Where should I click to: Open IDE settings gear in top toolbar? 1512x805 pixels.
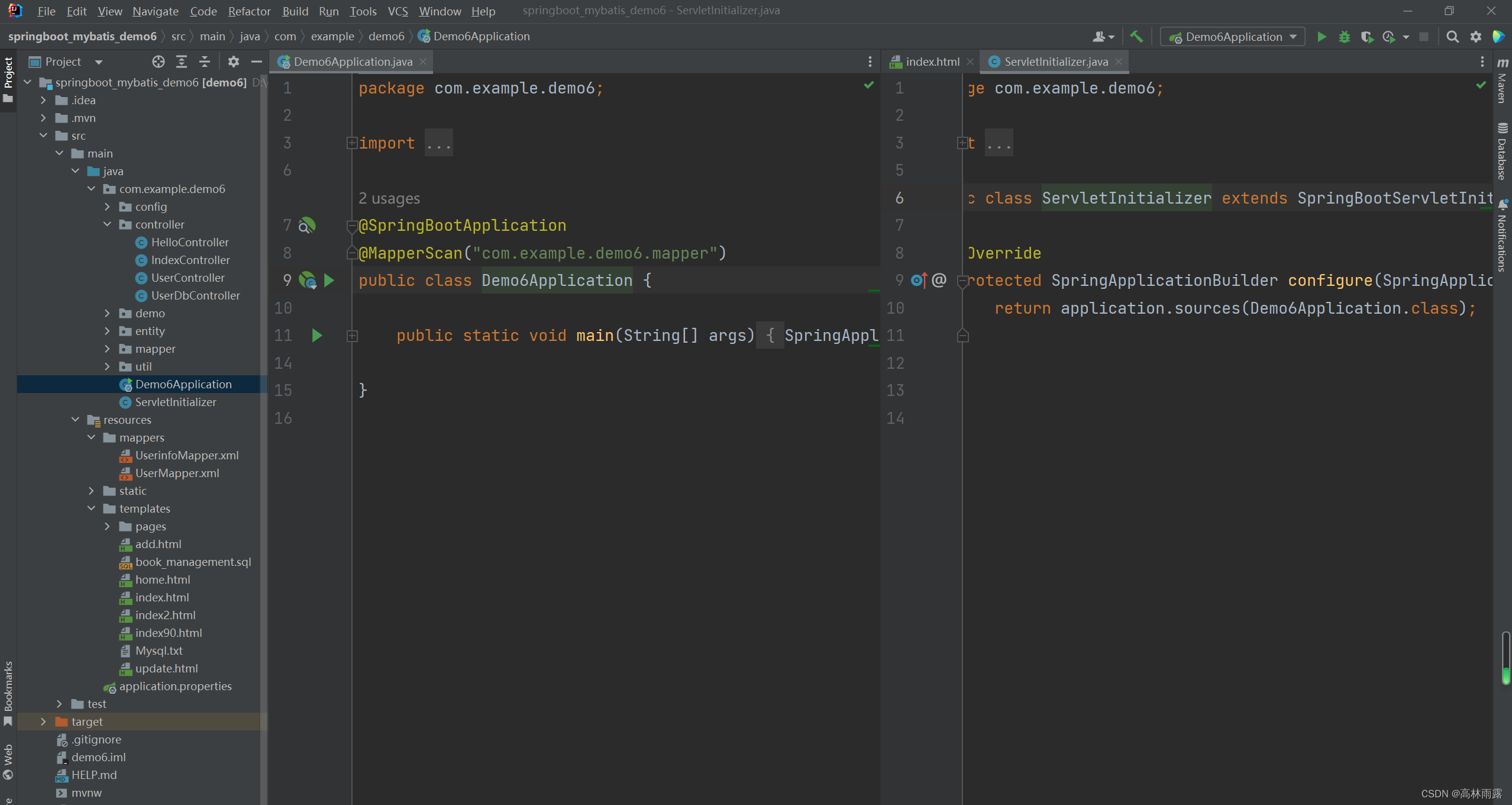click(x=1476, y=37)
